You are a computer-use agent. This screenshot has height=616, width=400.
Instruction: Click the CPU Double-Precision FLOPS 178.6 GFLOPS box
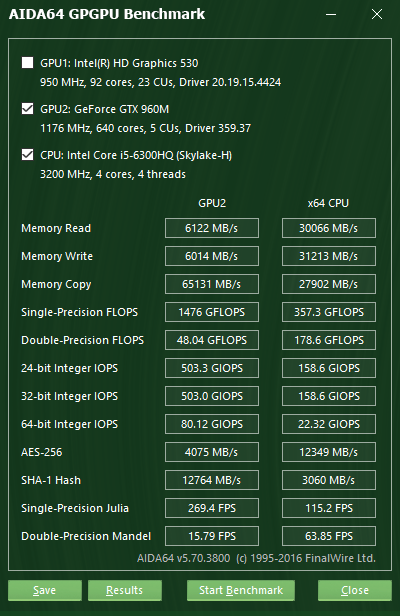329,340
